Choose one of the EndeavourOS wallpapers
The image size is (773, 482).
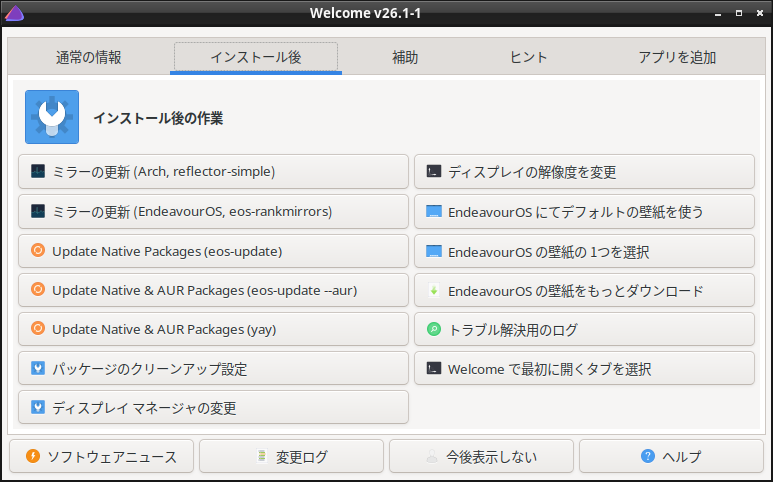584,251
